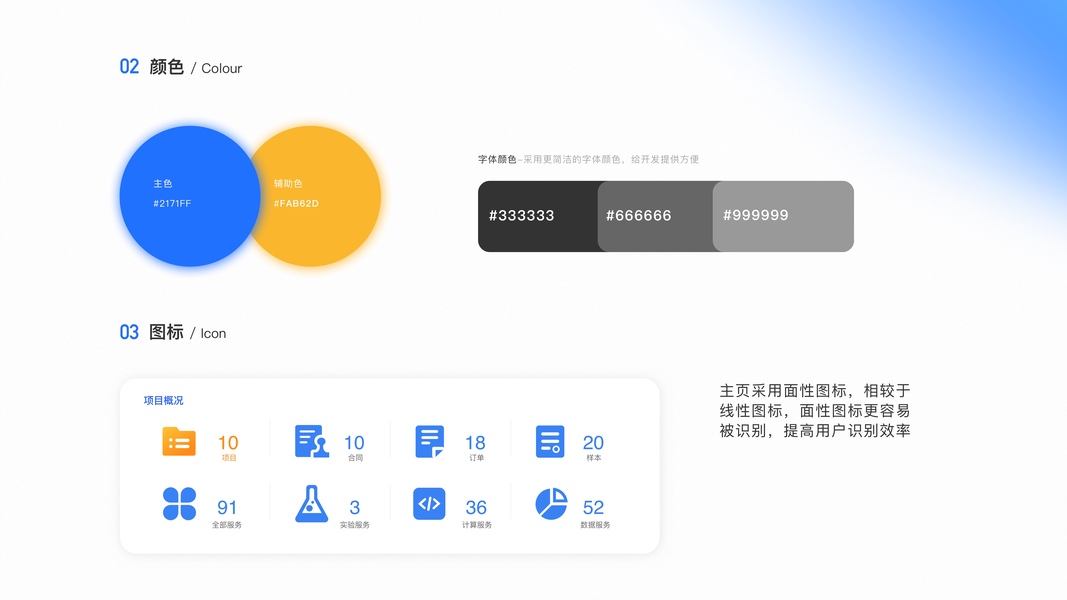
Task: Click the number 18 for 订单
Action: 475,443
